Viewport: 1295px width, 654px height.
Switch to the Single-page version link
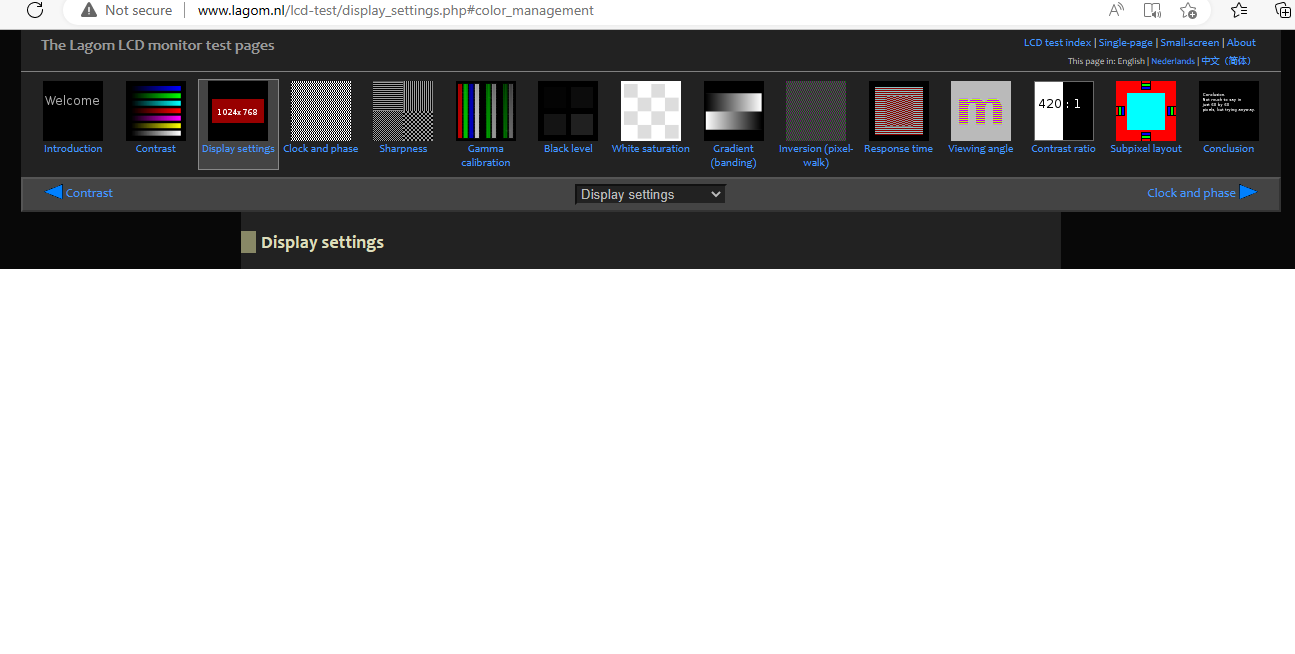tap(1125, 43)
